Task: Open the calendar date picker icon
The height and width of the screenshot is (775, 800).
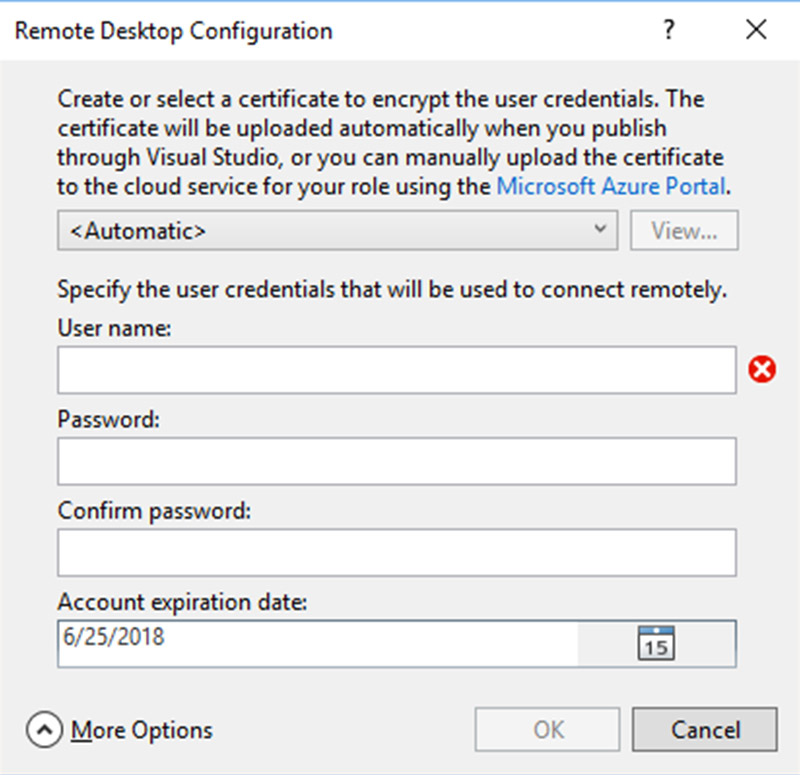Action: point(656,643)
